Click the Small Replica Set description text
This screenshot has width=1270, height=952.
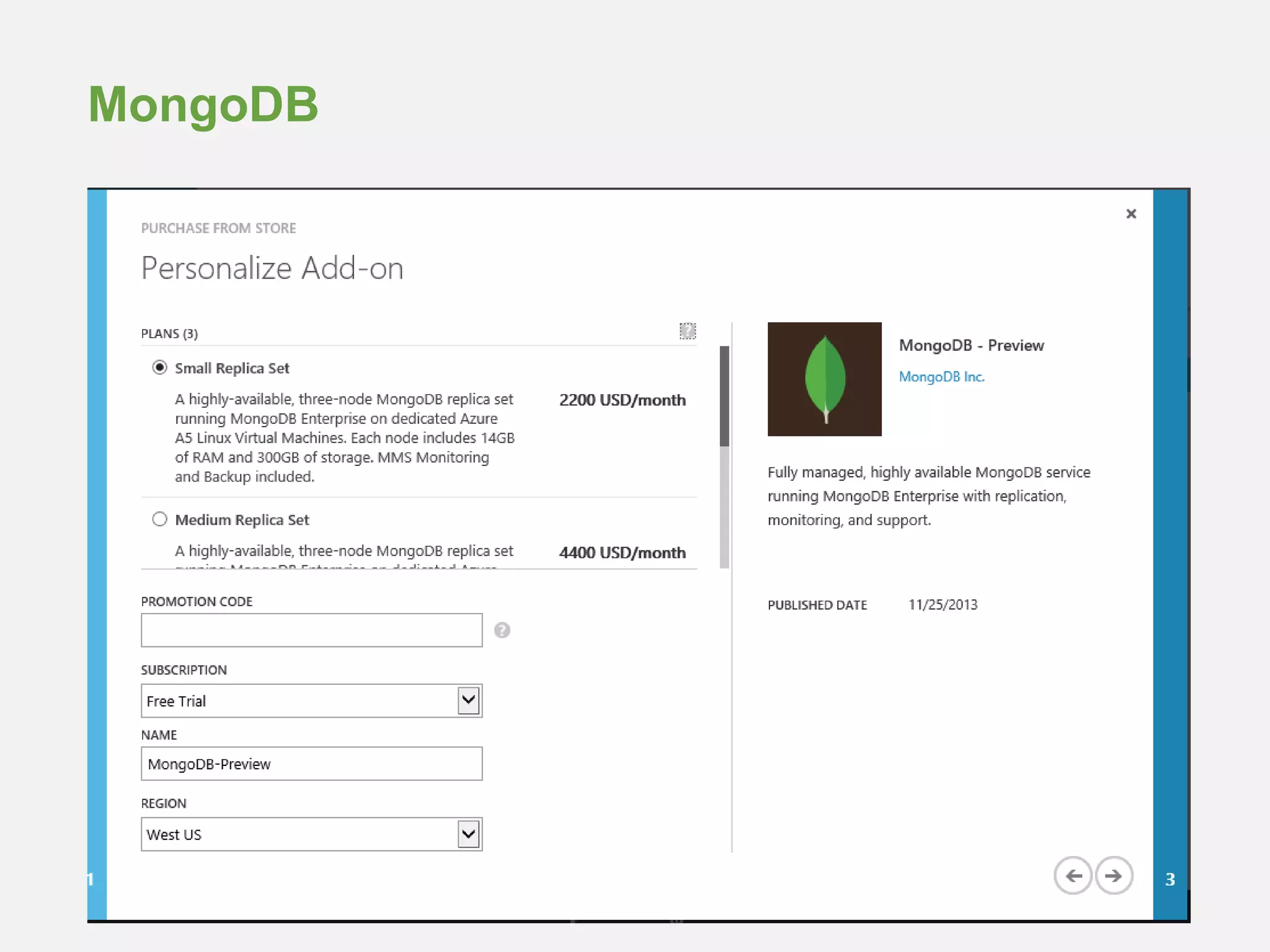tap(345, 438)
